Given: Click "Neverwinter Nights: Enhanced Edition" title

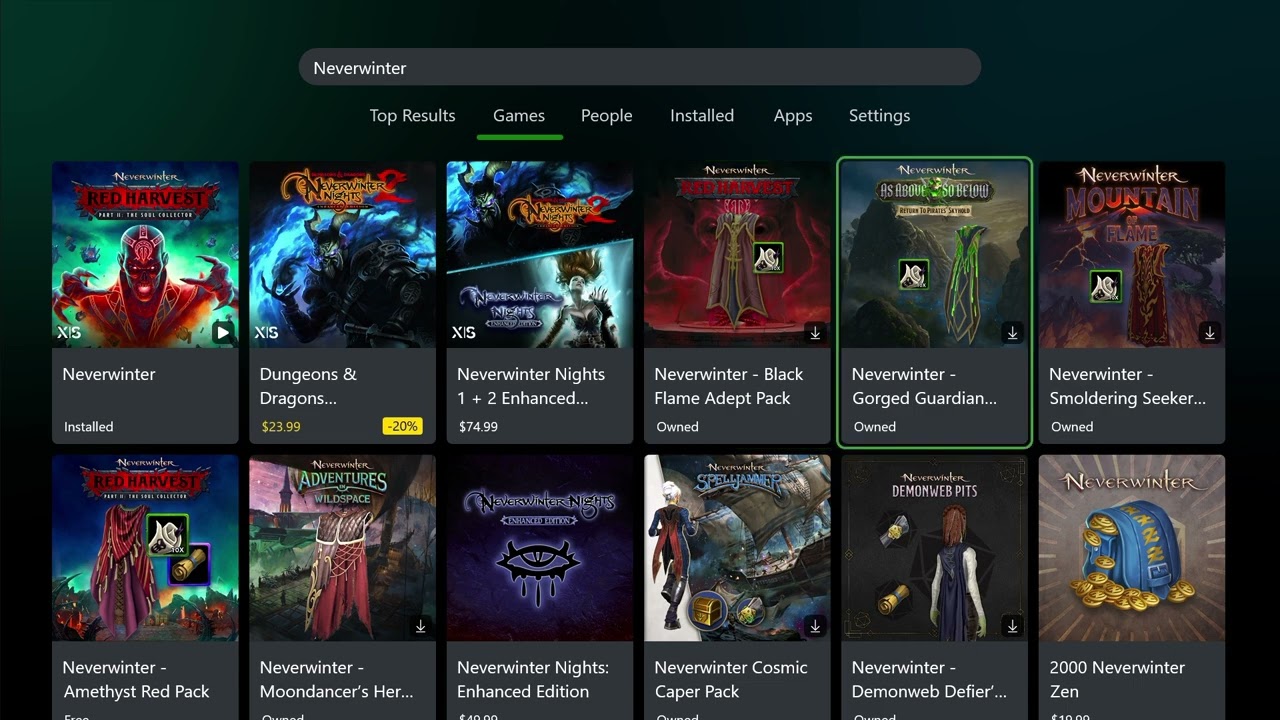Looking at the screenshot, I should tap(533, 679).
